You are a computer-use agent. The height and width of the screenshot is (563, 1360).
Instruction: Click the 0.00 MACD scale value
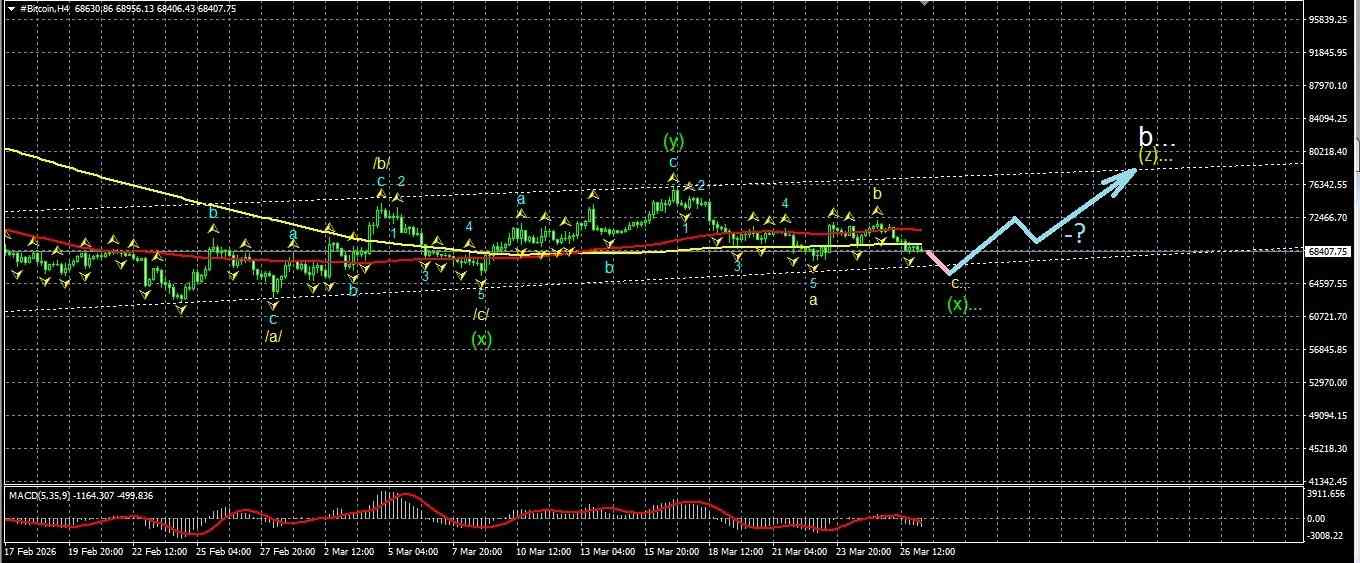coord(1316,518)
